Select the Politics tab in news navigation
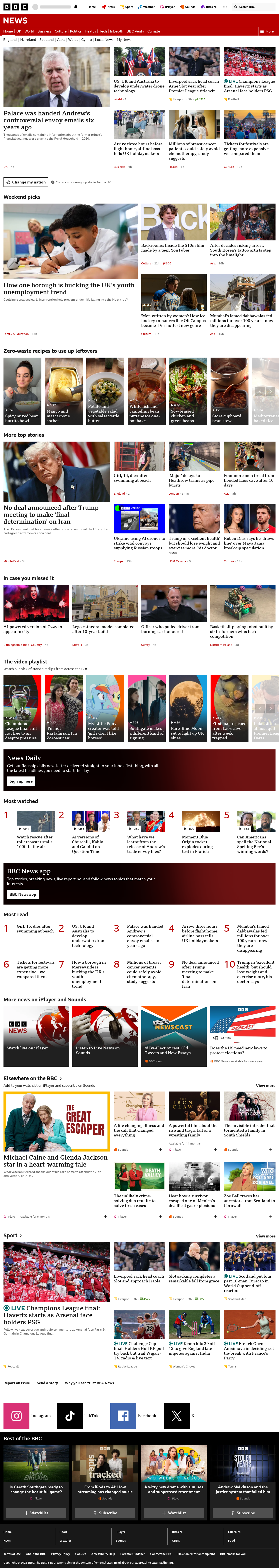Viewport: 279px width, 1568px height. click(75, 31)
